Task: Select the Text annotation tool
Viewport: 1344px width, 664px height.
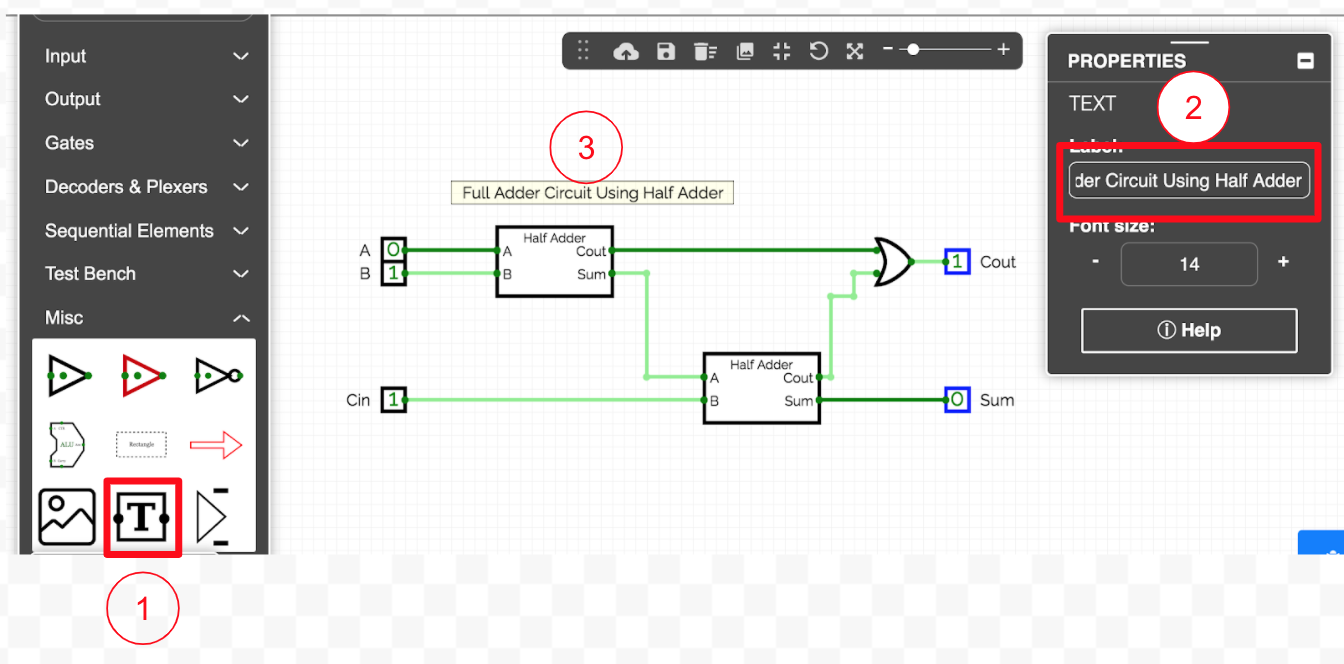Action: (142, 517)
